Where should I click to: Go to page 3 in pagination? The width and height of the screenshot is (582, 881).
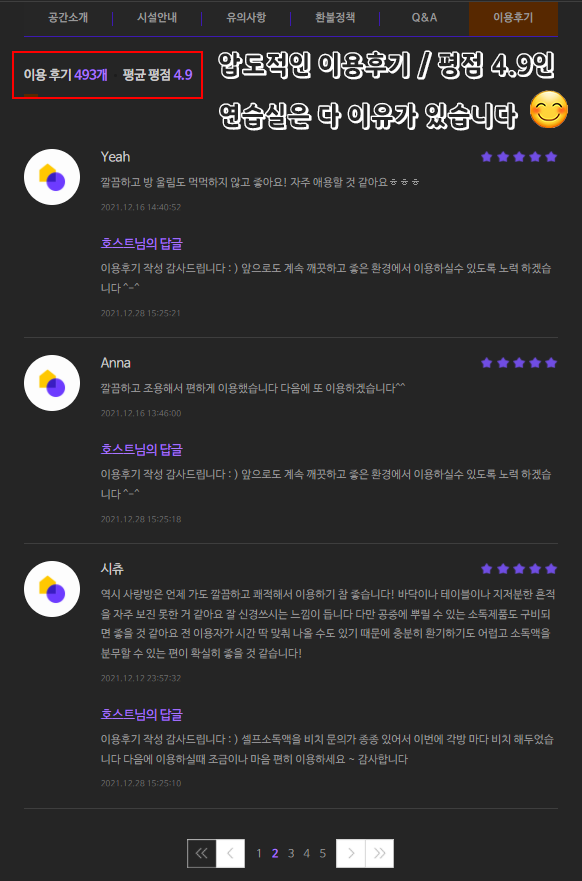tap(290, 853)
